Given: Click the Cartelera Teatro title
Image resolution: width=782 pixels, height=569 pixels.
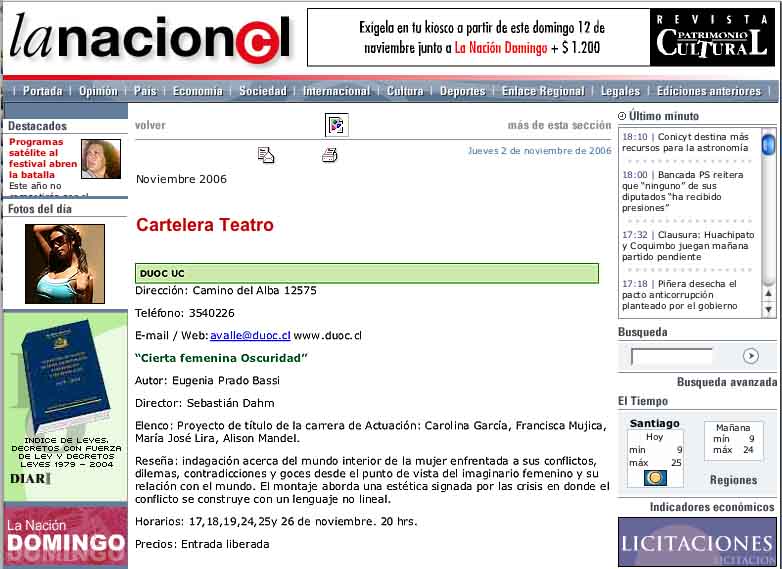Looking at the screenshot, I should [x=204, y=225].
